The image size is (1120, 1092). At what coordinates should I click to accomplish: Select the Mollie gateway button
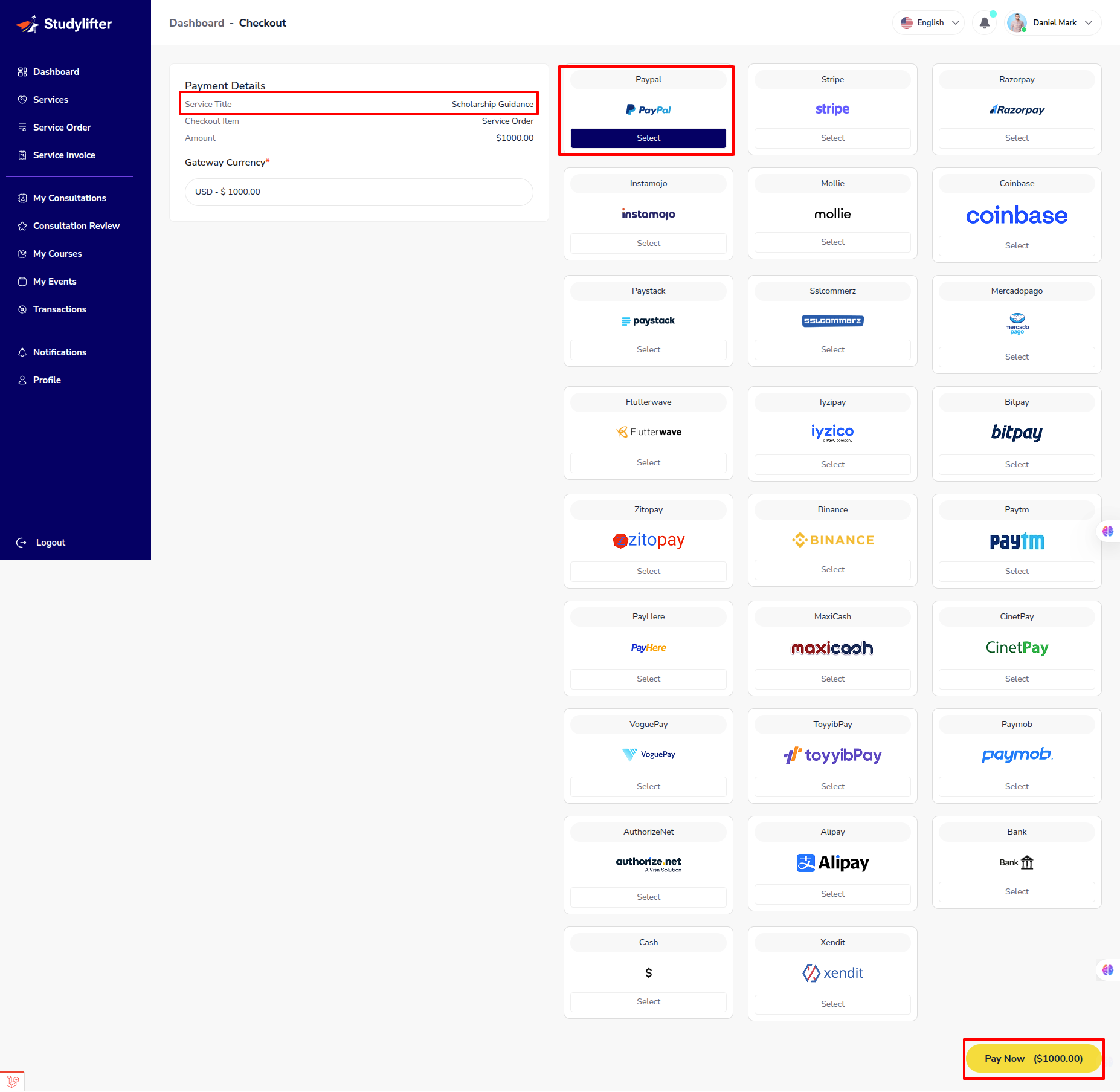(x=832, y=242)
